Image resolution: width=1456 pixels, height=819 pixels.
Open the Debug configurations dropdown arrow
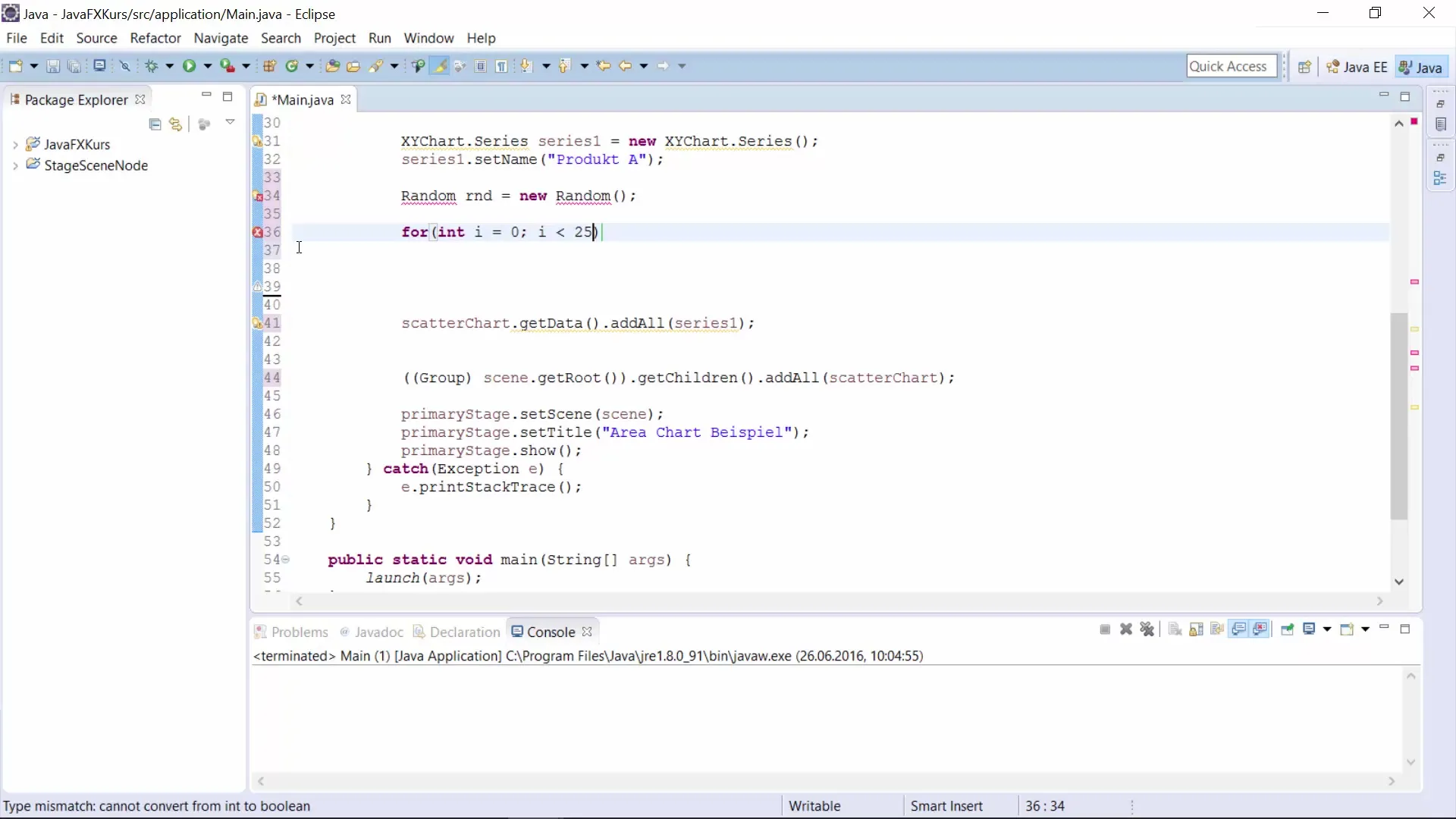pos(169,66)
